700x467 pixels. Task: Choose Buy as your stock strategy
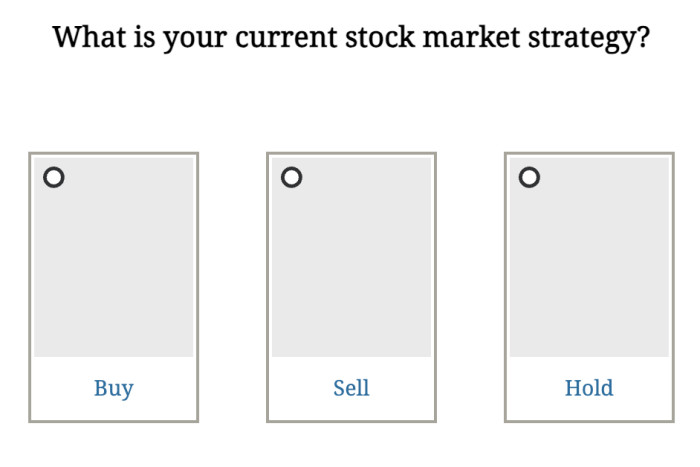point(54,177)
